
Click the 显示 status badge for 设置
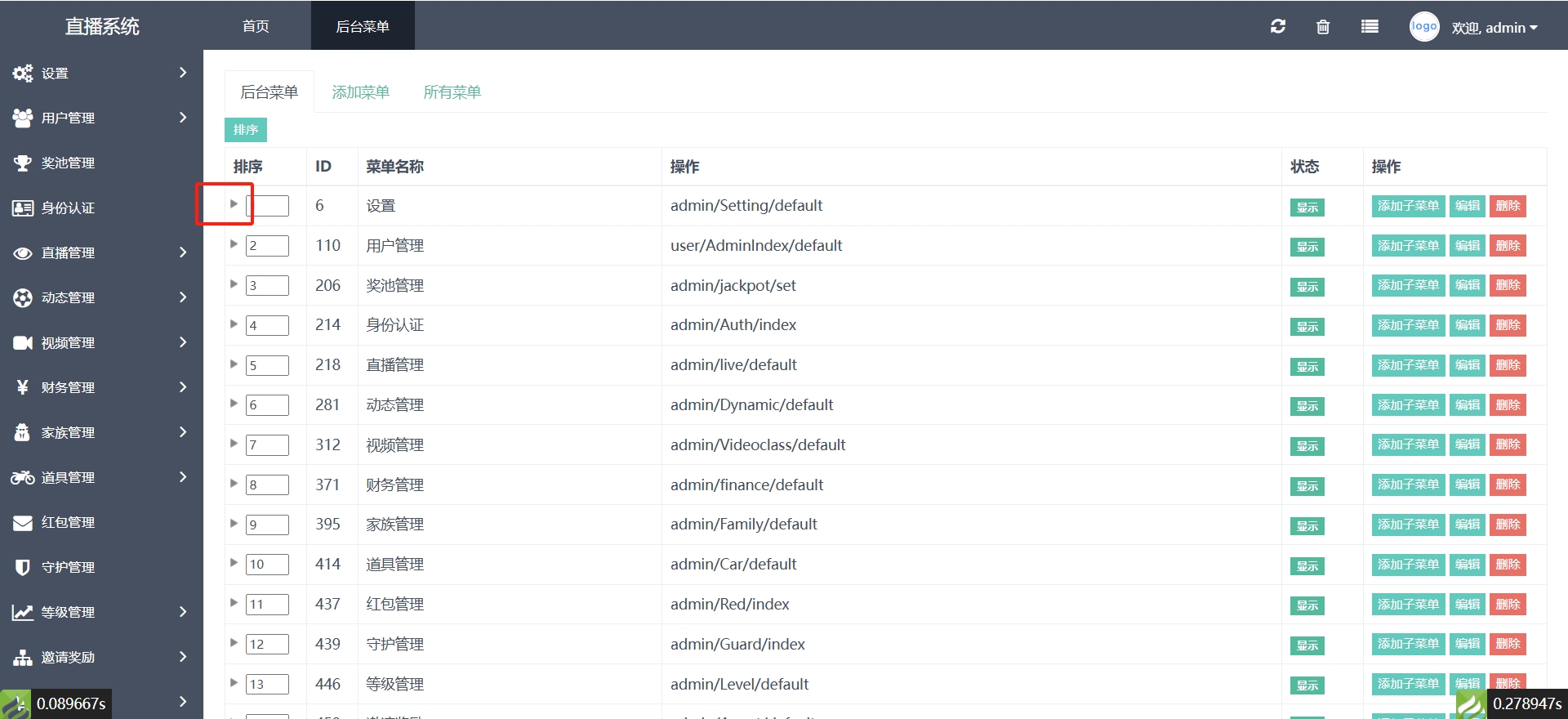point(1307,208)
